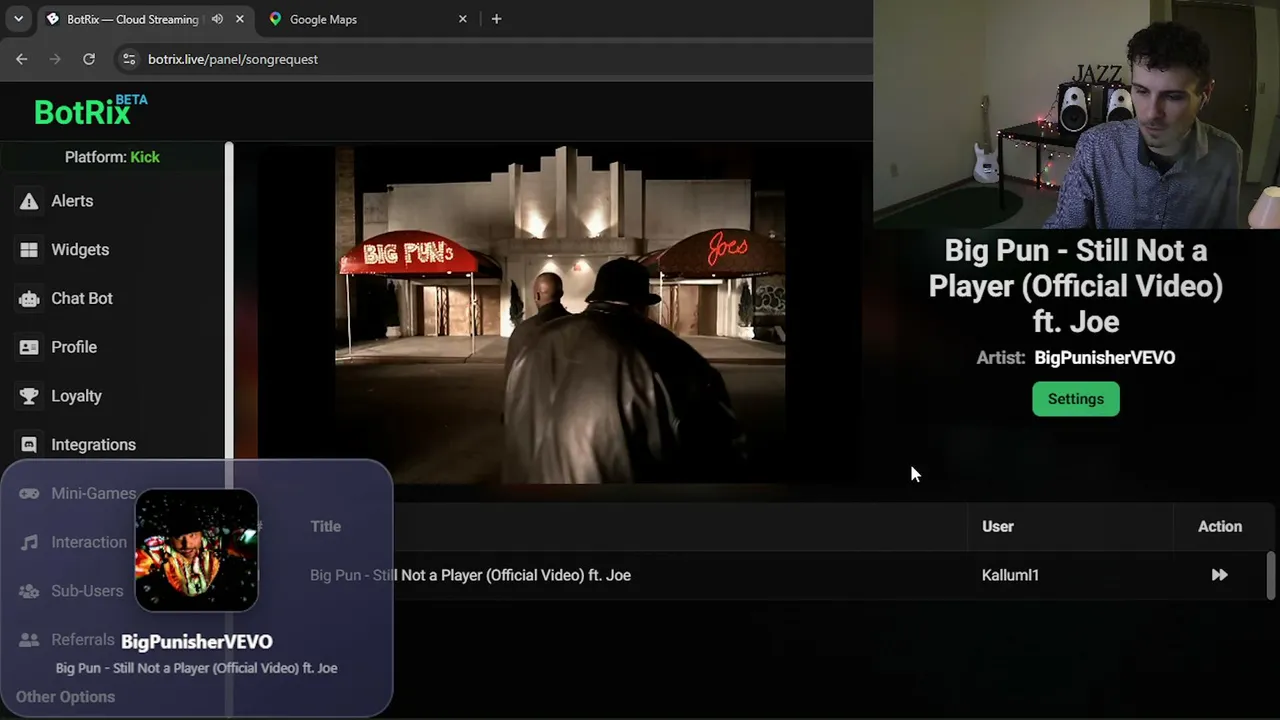Click the queued song title text

470,575
